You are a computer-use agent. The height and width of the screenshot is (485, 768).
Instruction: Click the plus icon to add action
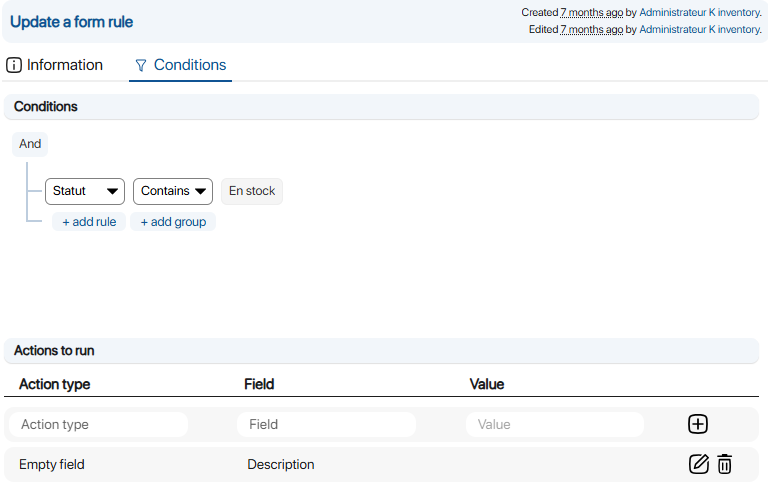click(698, 424)
